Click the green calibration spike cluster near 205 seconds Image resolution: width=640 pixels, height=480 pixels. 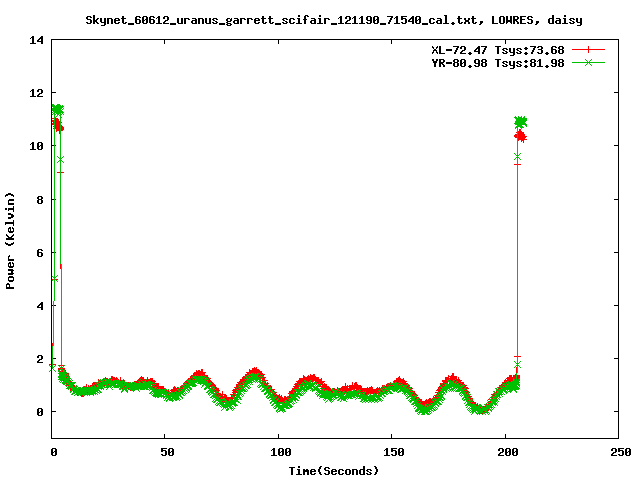521,122
